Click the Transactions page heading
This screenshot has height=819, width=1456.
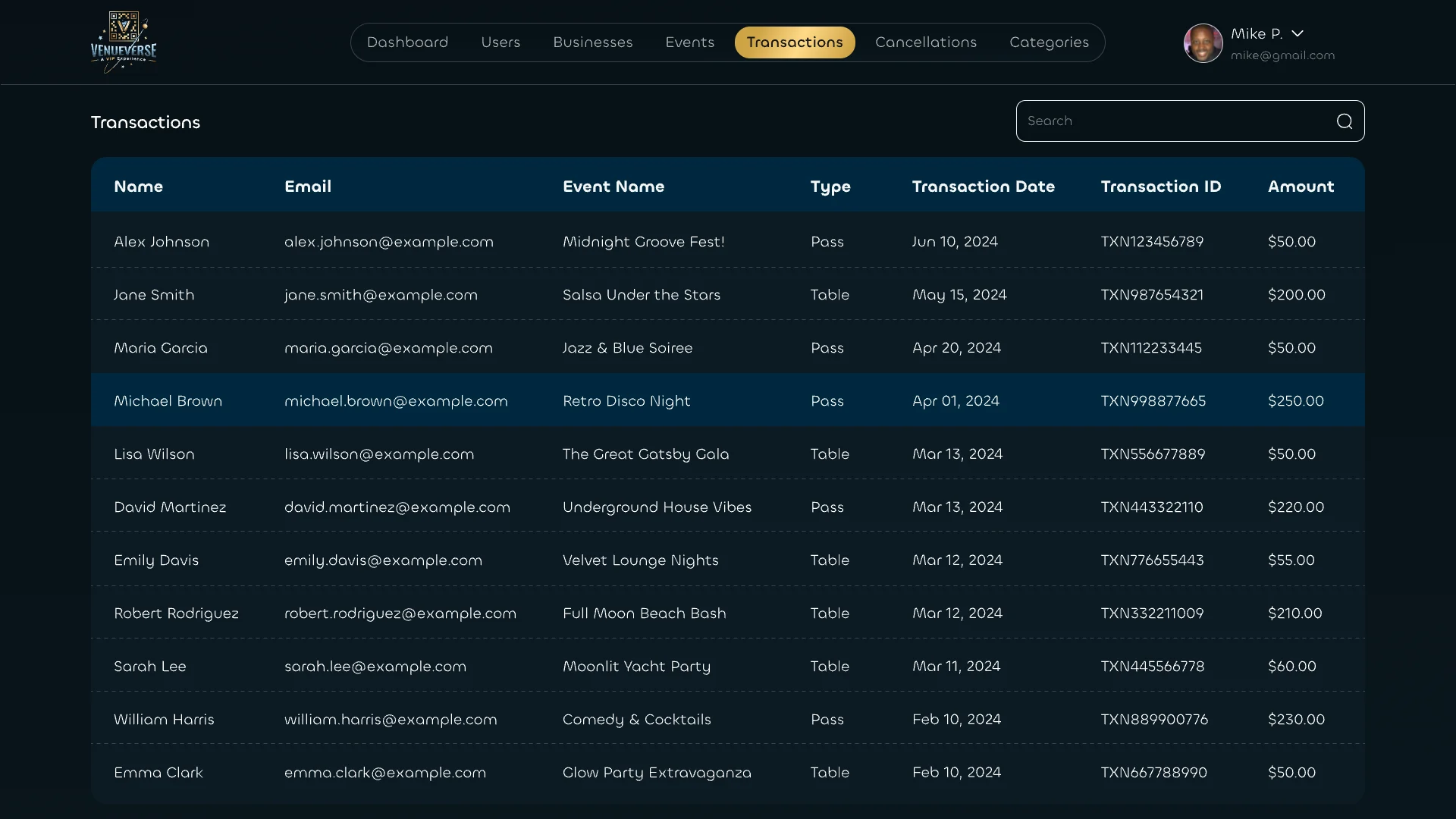(x=146, y=123)
